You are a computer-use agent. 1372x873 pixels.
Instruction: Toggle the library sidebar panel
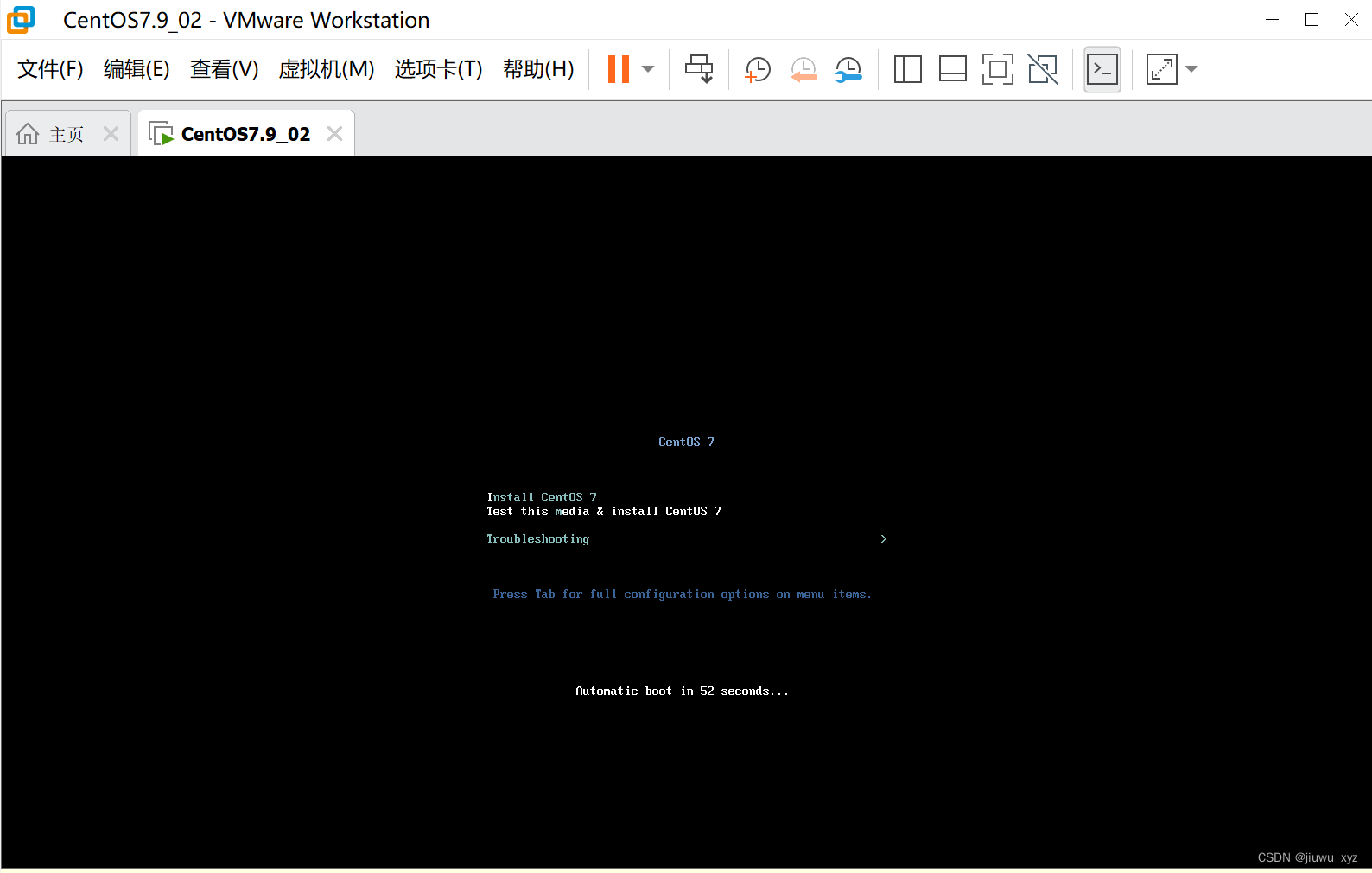[907, 69]
